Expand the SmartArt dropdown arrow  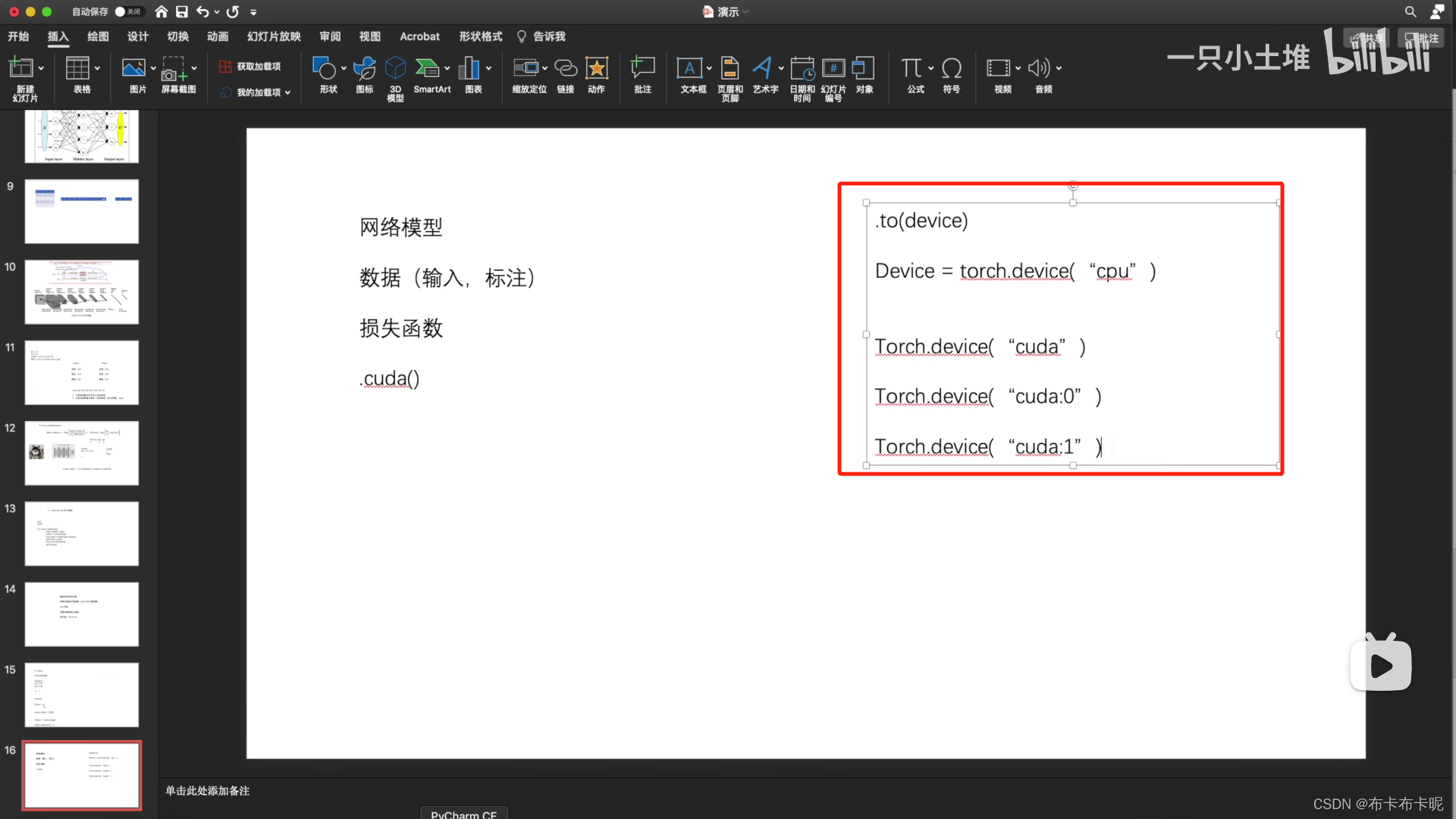[x=447, y=68]
